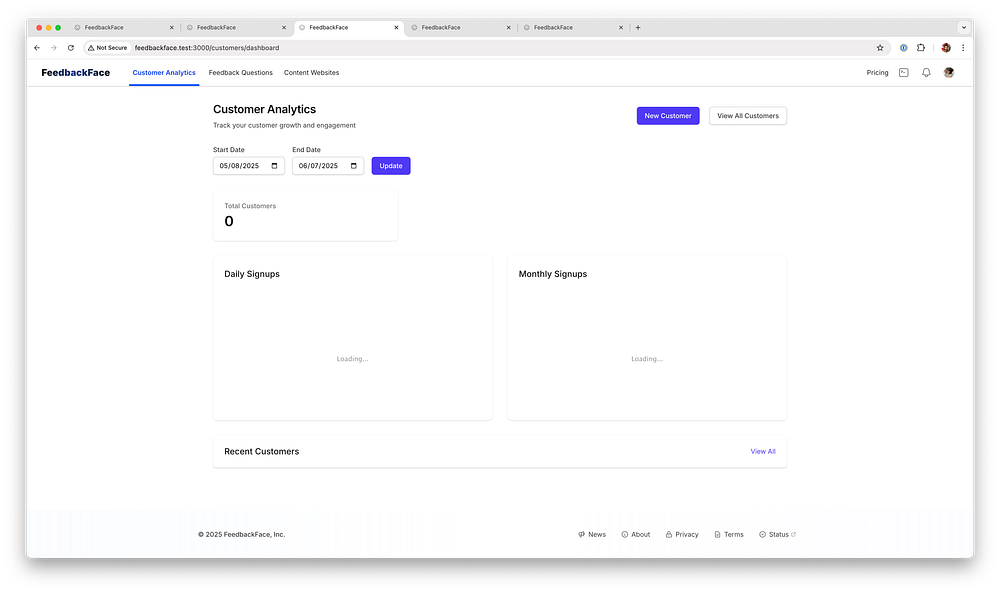Open the Pricing link

(x=877, y=73)
